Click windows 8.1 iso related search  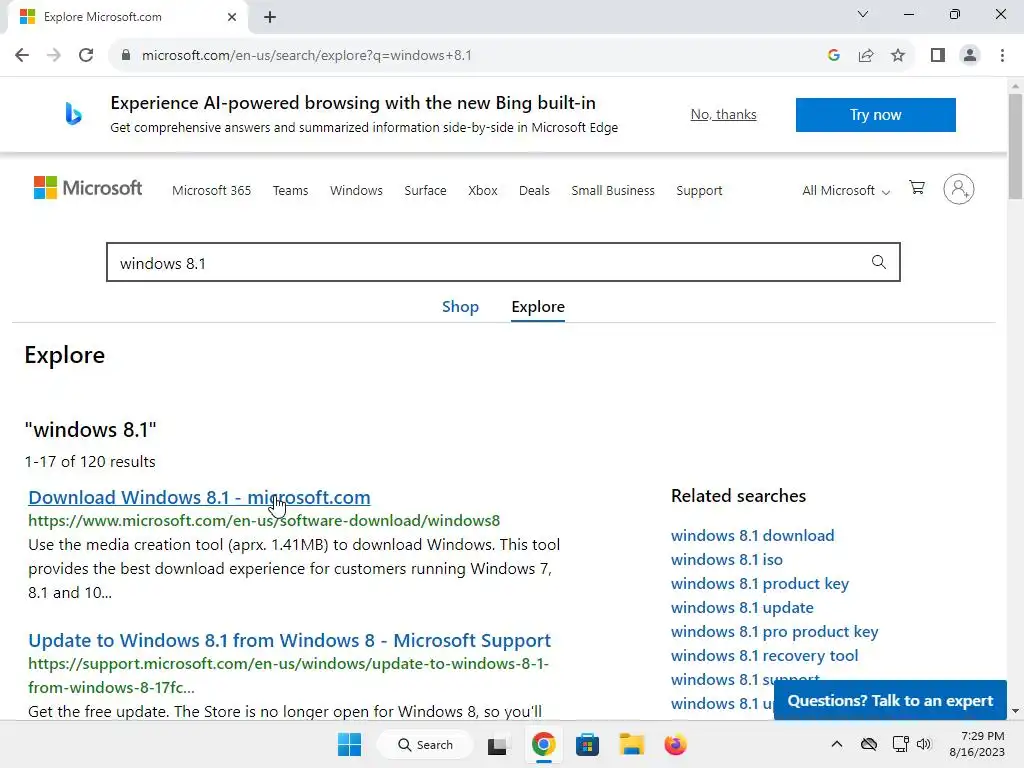727,560
